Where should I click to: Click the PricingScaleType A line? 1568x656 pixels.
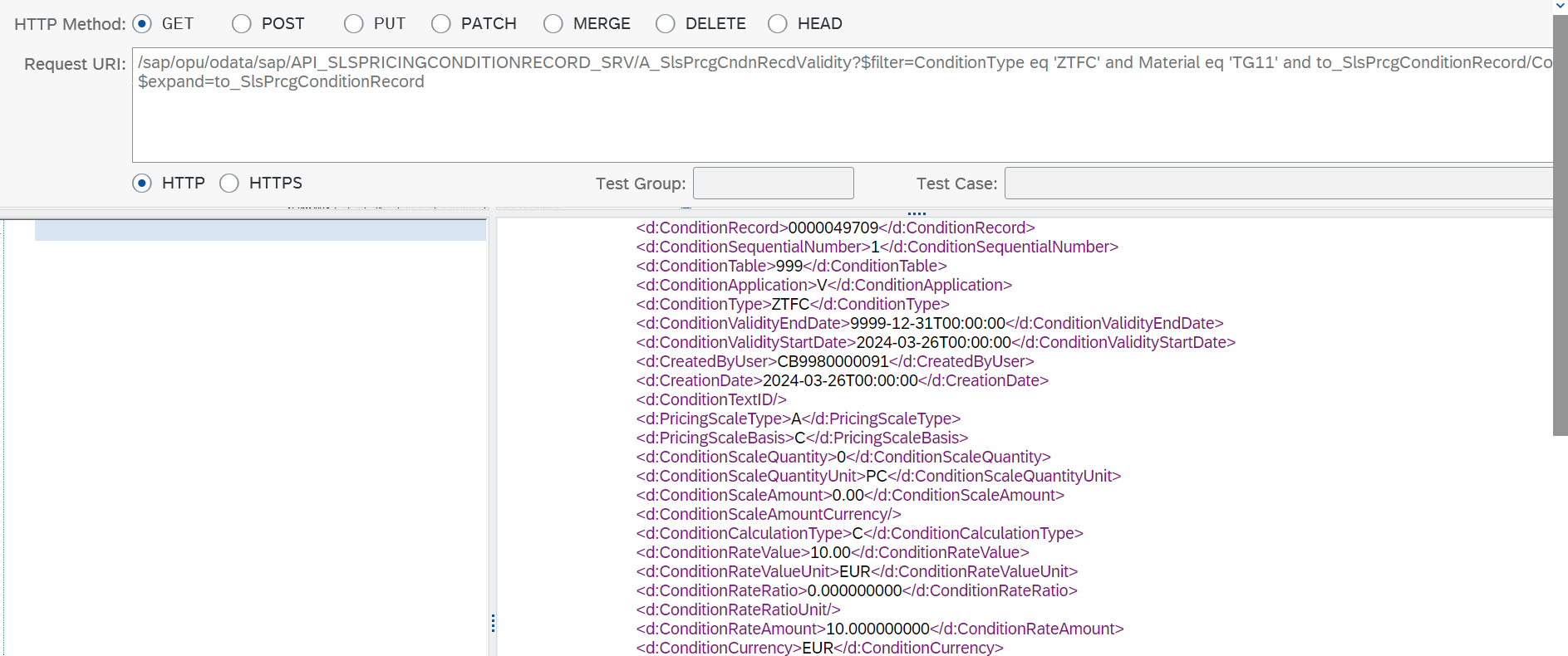[799, 419]
